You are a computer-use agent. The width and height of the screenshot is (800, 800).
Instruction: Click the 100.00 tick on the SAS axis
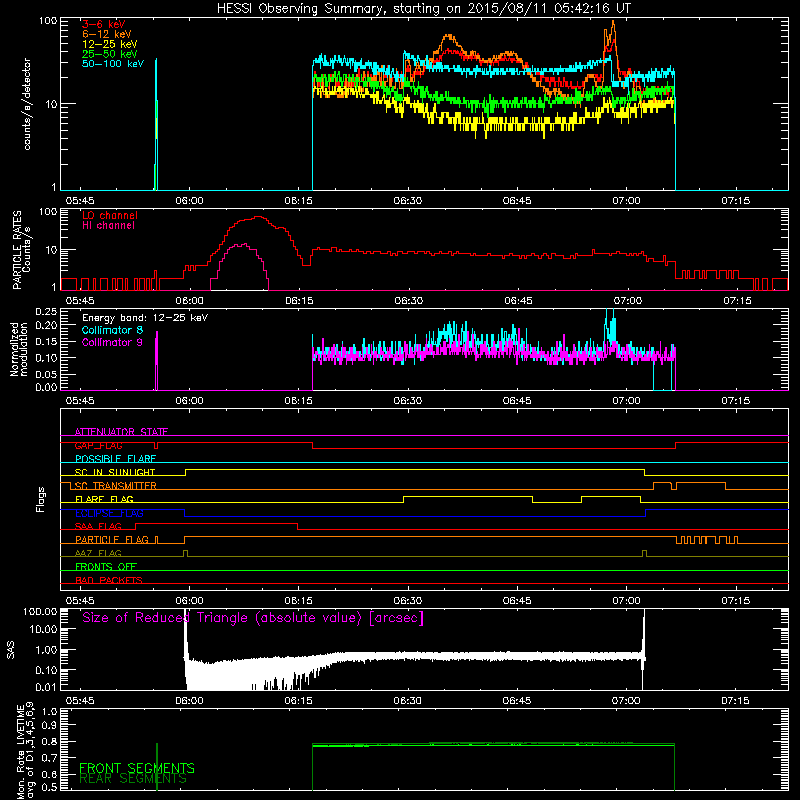(x=40, y=612)
